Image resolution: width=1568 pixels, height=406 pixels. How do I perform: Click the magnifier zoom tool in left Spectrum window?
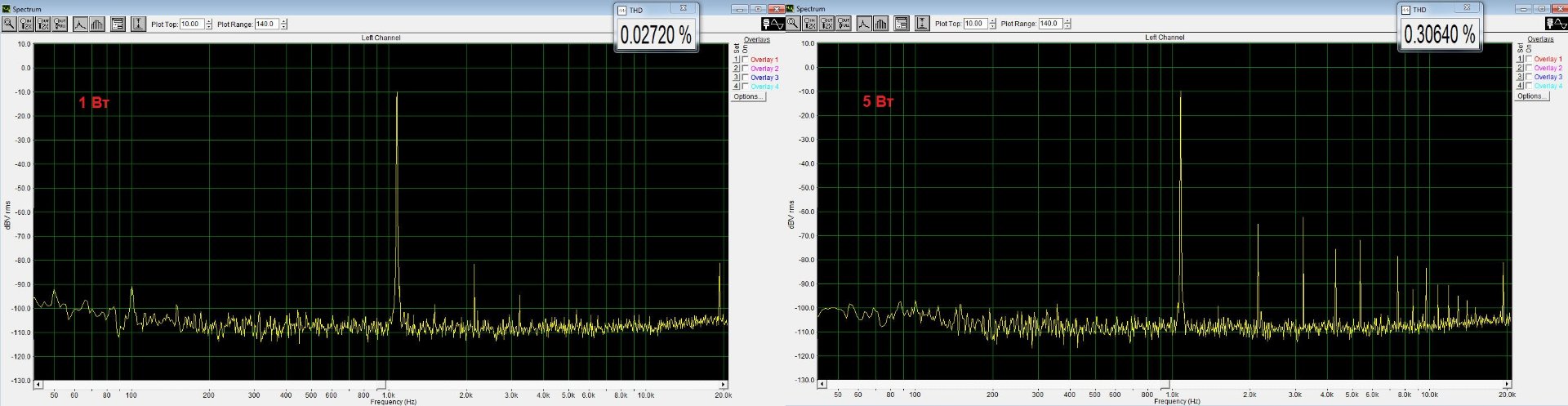click(x=9, y=24)
